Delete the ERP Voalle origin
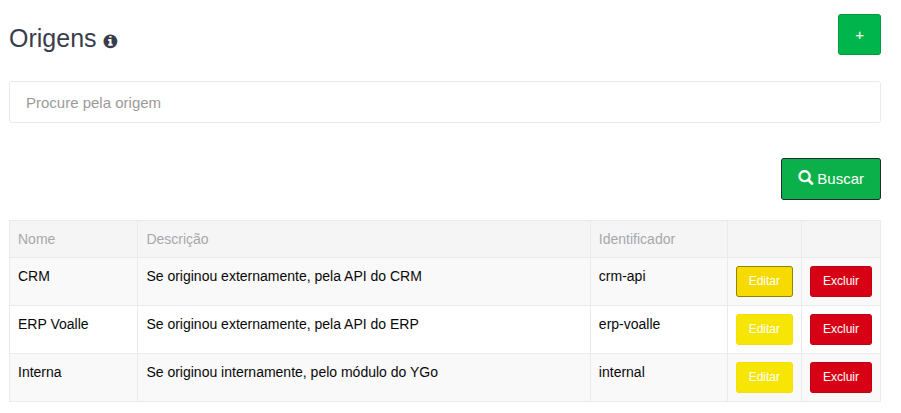Image resolution: width=901 pixels, height=413 pixels. 840,329
